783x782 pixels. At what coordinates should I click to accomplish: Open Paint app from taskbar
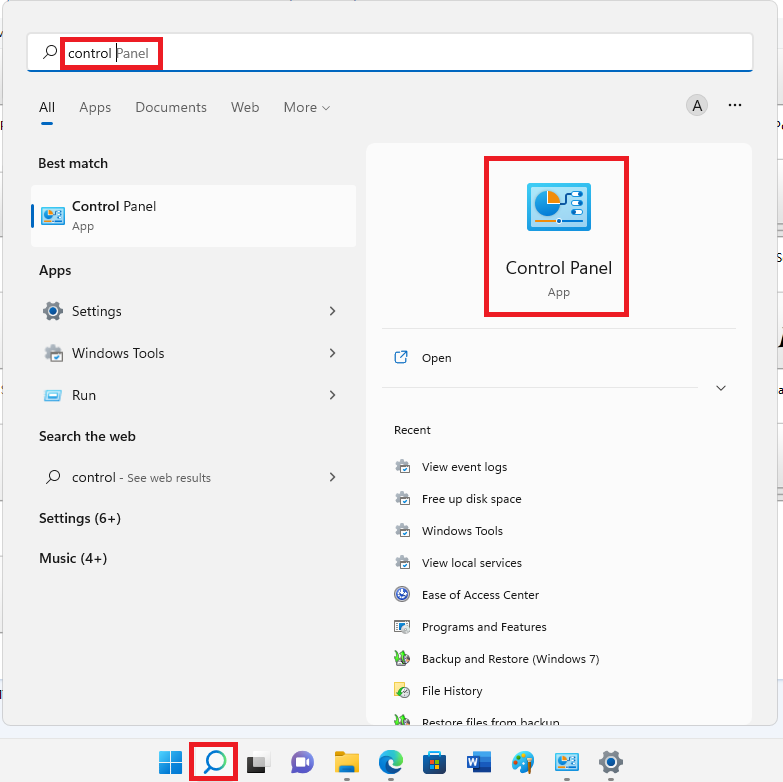(x=523, y=762)
